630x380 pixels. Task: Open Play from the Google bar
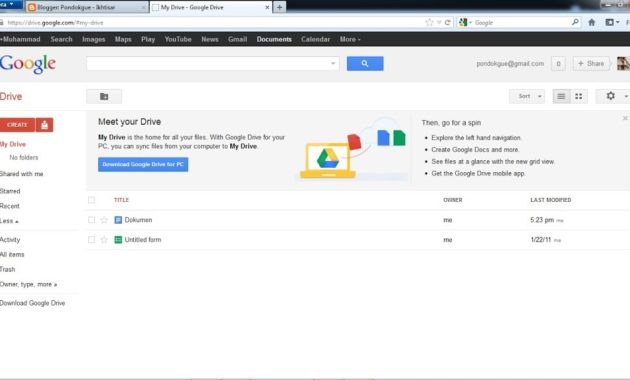point(148,39)
